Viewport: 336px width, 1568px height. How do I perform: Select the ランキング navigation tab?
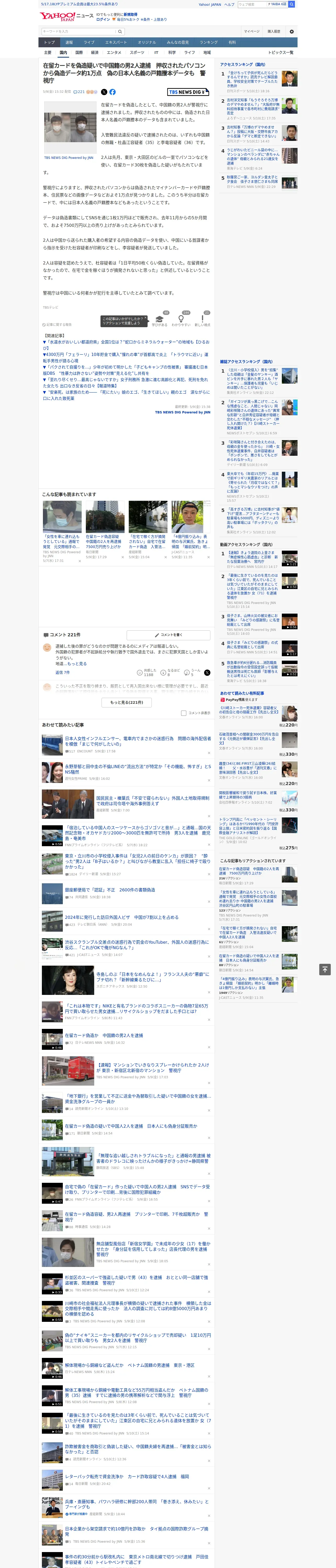click(x=209, y=43)
